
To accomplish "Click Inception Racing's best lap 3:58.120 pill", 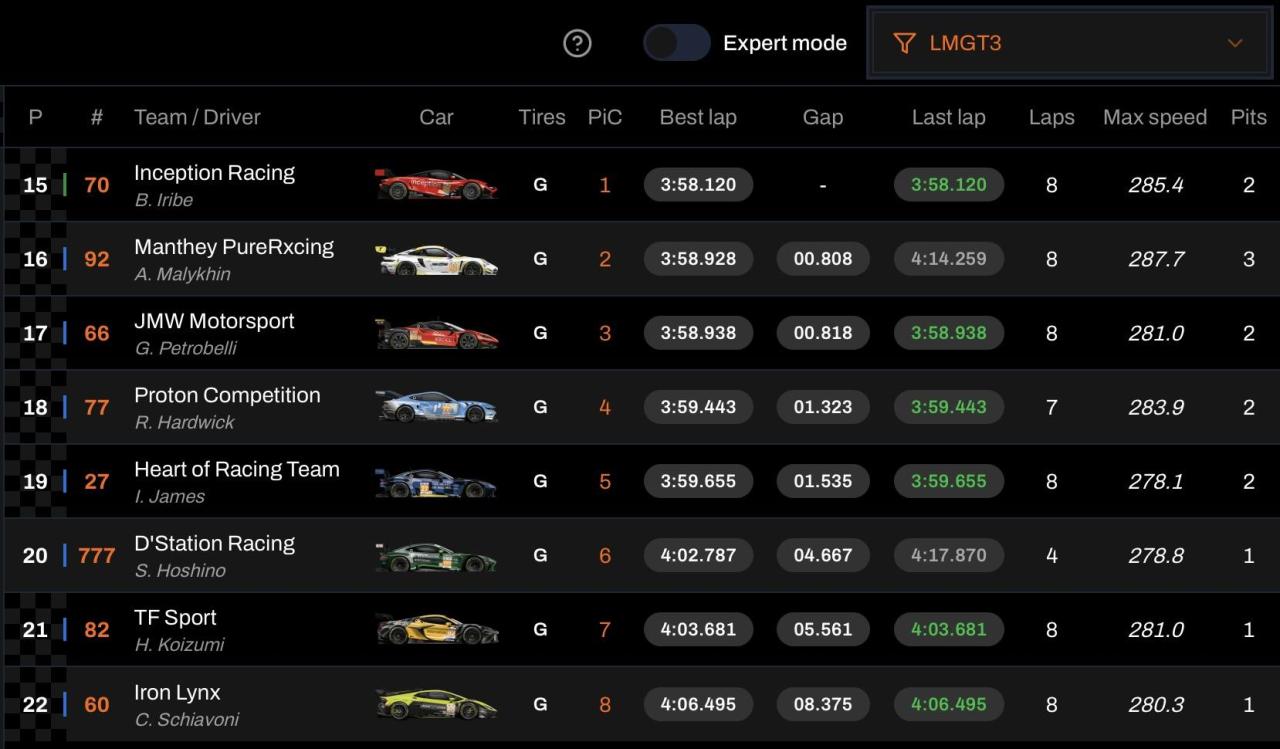I will pyautogui.click(x=698, y=185).
